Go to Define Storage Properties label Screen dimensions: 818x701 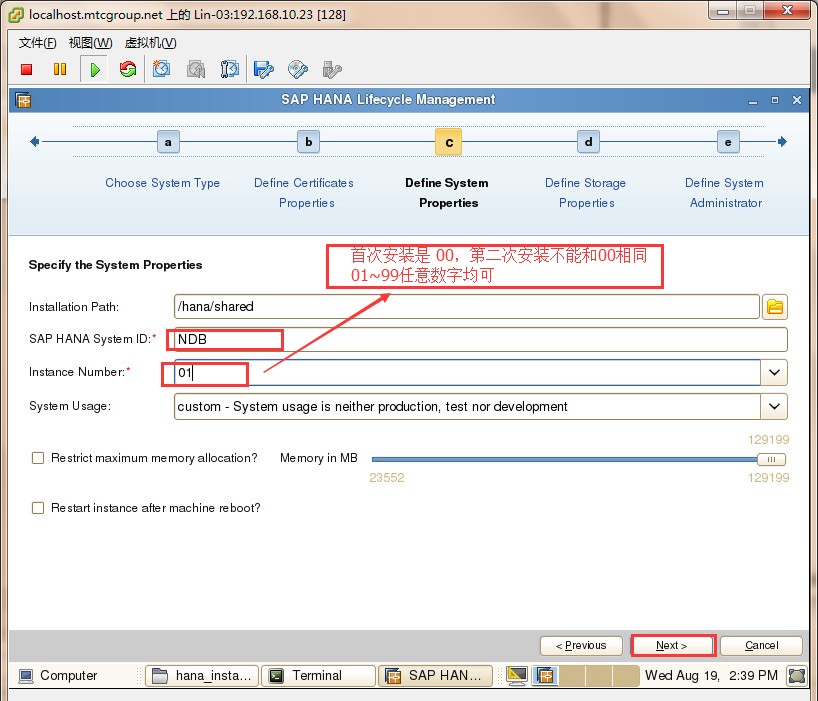point(585,192)
